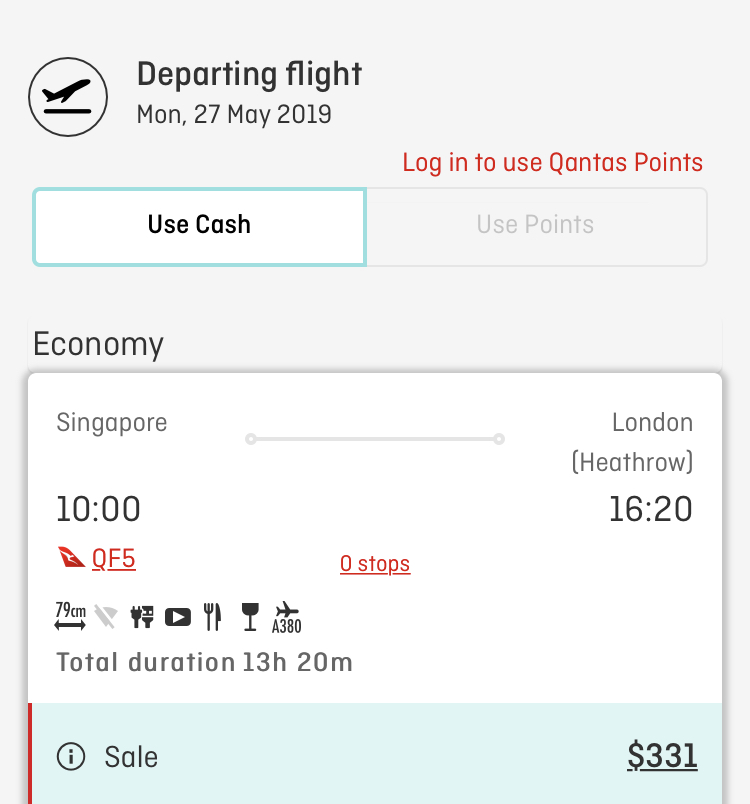Open the QF5 flight number link

click(x=114, y=558)
